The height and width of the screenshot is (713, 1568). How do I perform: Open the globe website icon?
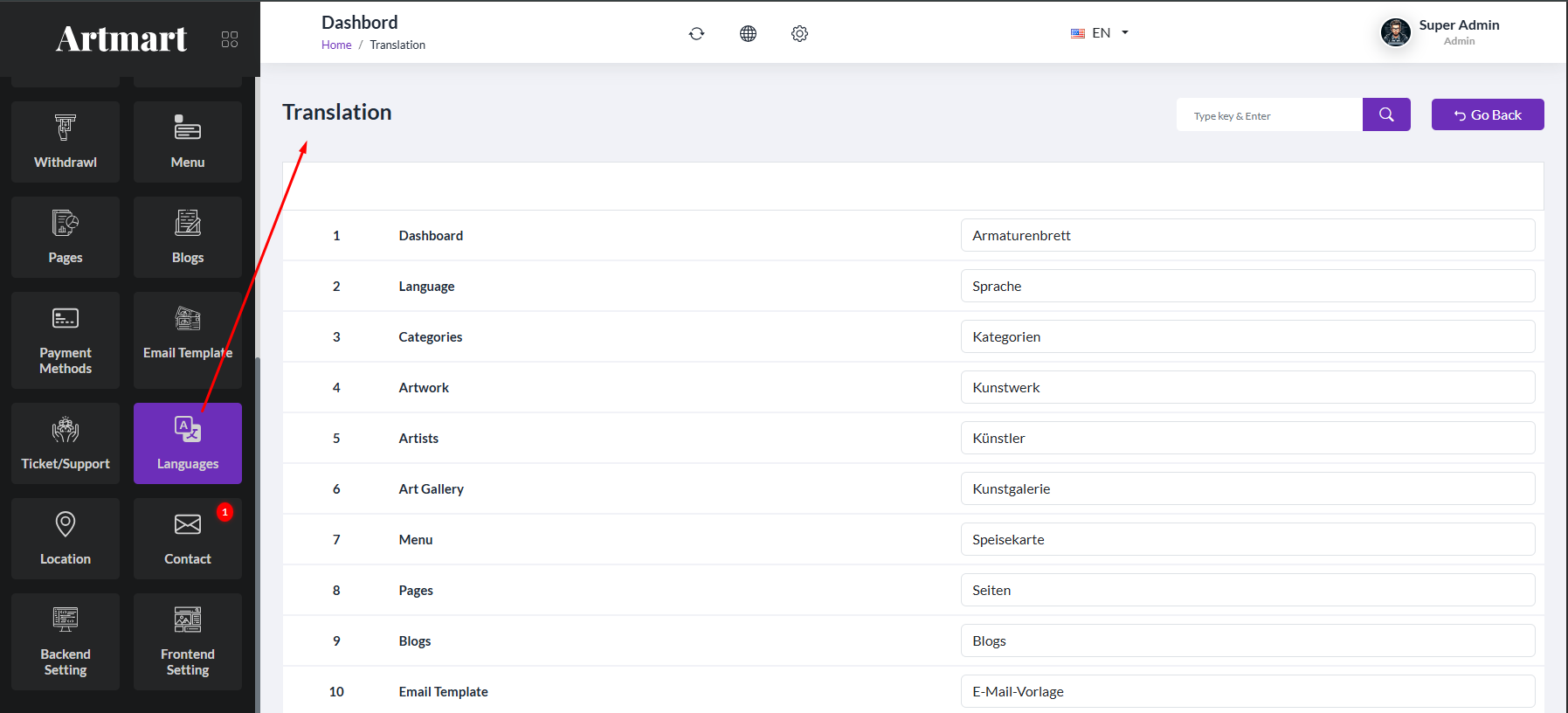coord(748,33)
